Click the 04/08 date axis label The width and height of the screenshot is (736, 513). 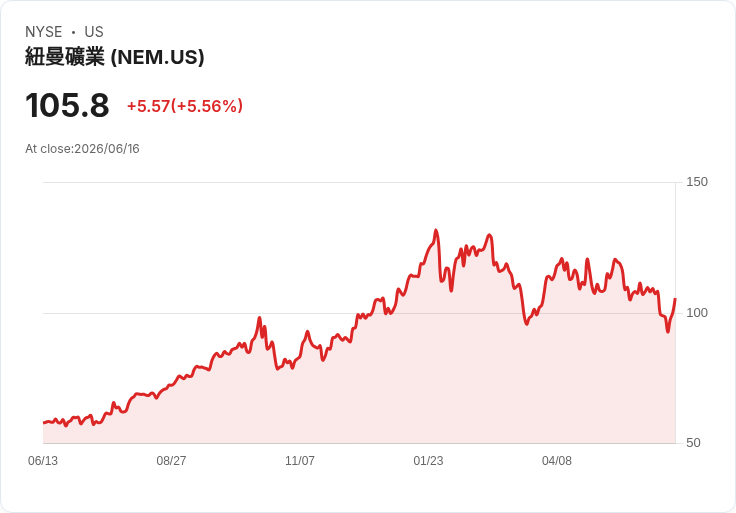tap(557, 461)
